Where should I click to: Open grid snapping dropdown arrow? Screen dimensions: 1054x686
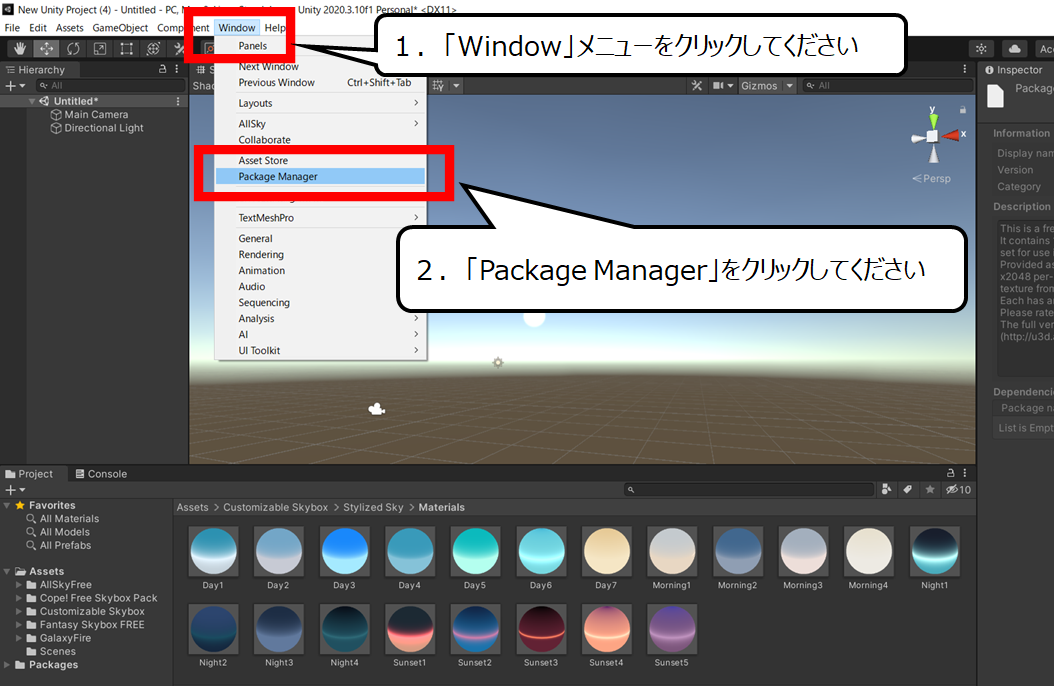coord(456,85)
